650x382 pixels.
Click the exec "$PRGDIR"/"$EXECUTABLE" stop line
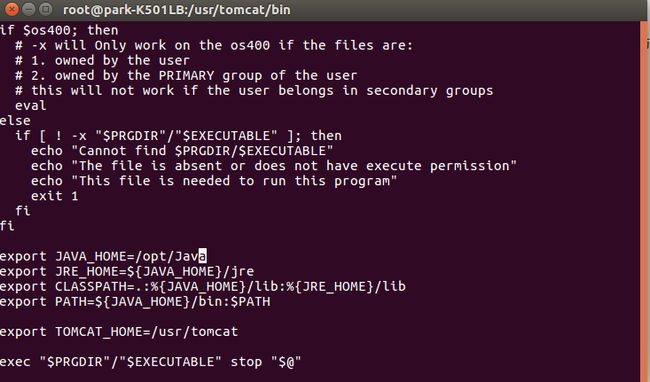150,362
